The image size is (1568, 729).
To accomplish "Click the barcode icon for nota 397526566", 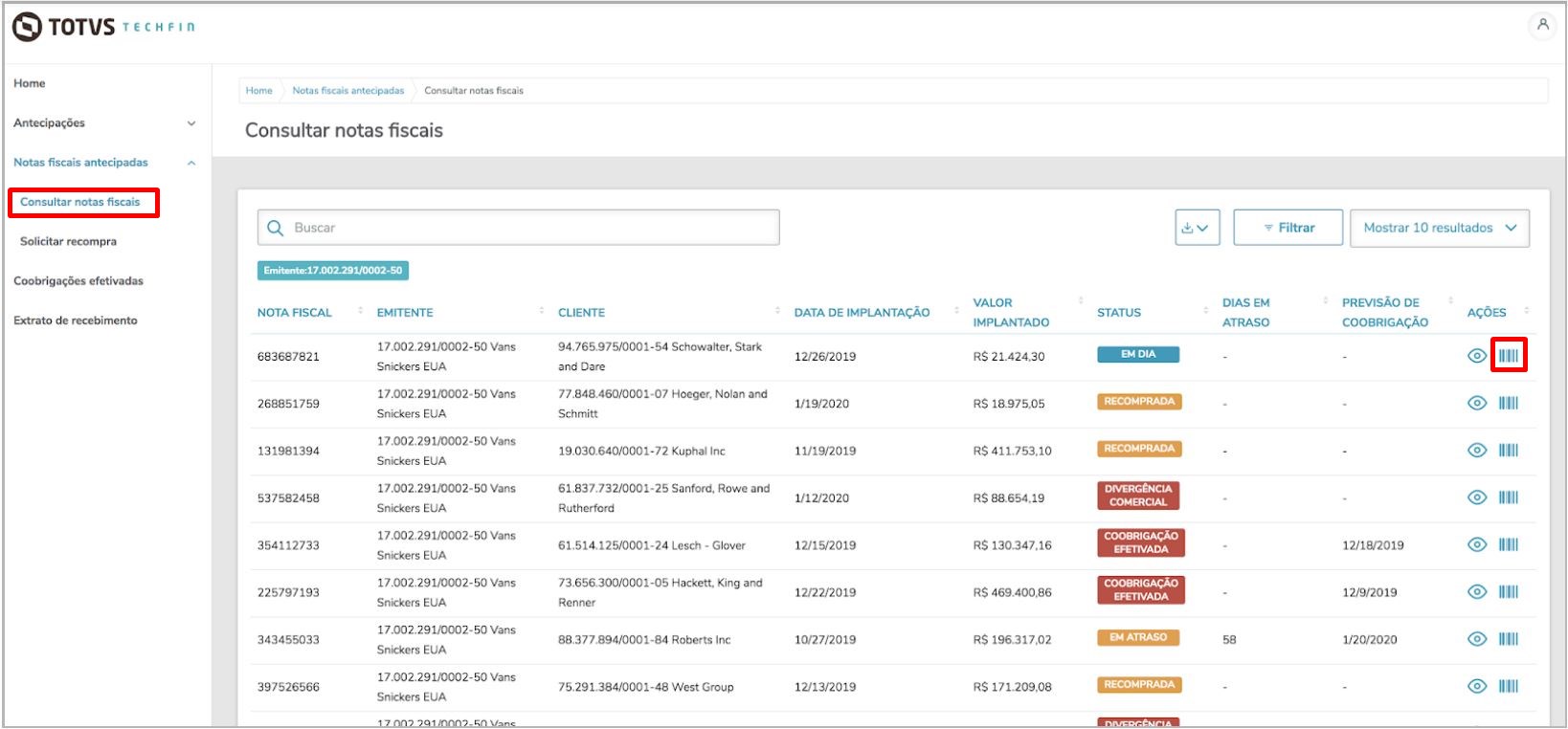I will pyautogui.click(x=1509, y=686).
